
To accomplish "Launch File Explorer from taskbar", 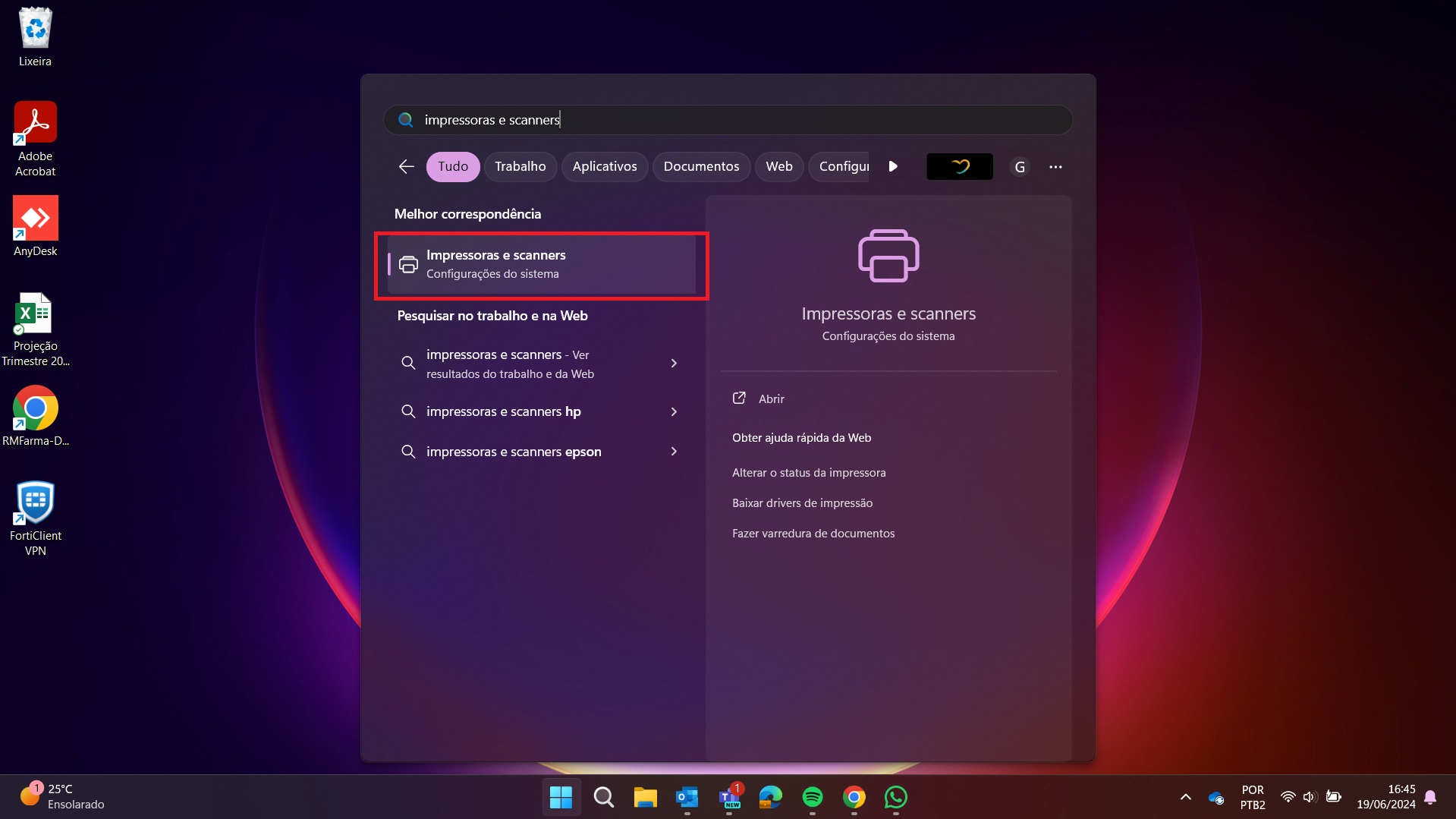I will pyautogui.click(x=645, y=797).
